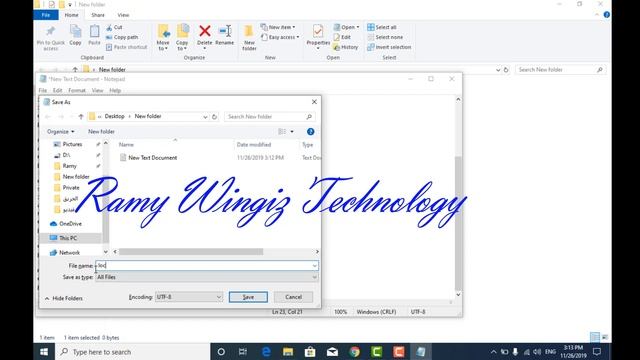Image resolution: width=640 pixels, height=360 pixels.
Task: Open the New item dropdown in ribbon
Action: (x=278, y=27)
